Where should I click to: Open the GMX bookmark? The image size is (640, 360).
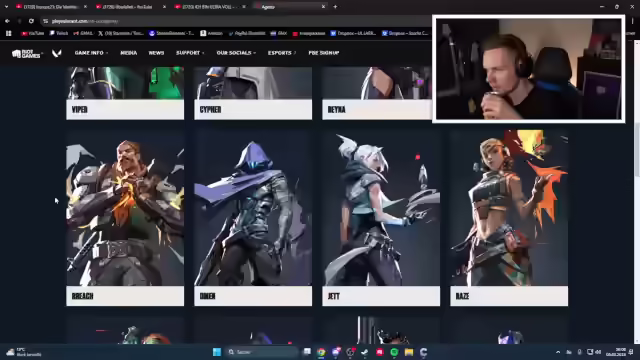point(279,33)
